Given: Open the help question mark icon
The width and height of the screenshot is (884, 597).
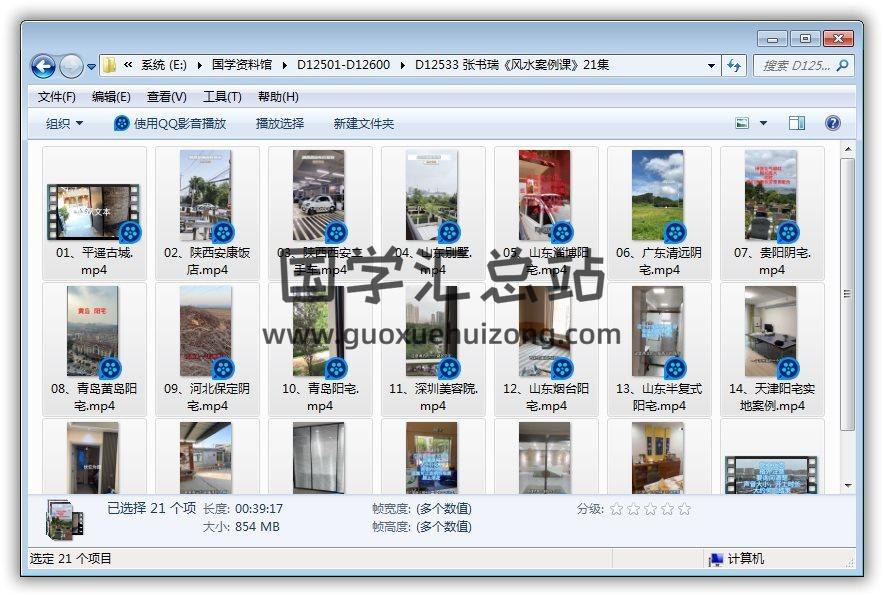Looking at the screenshot, I should 832,123.
